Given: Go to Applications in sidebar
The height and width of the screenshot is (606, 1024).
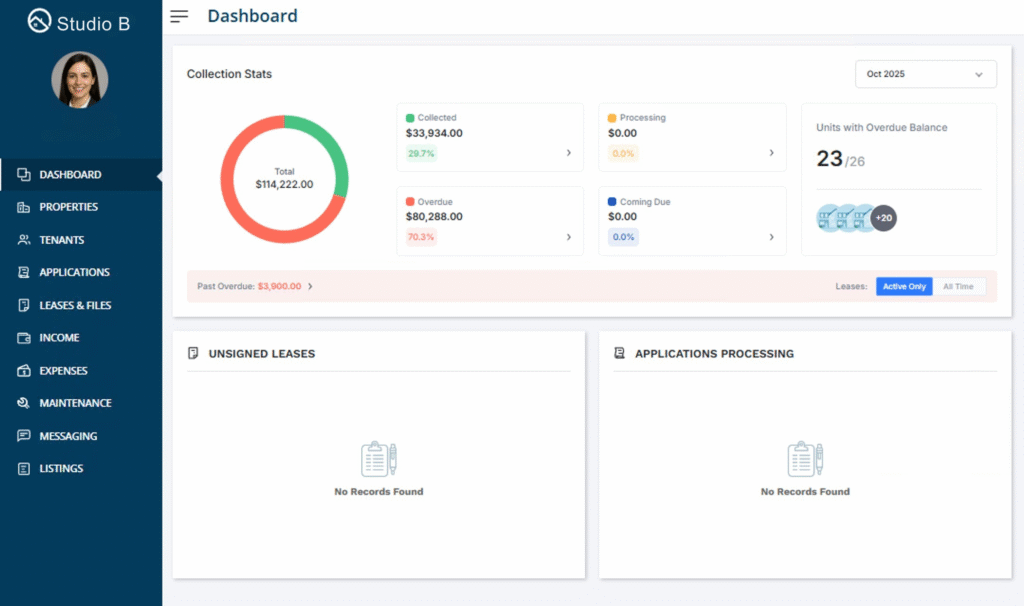Looking at the screenshot, I should click(74, 272).
